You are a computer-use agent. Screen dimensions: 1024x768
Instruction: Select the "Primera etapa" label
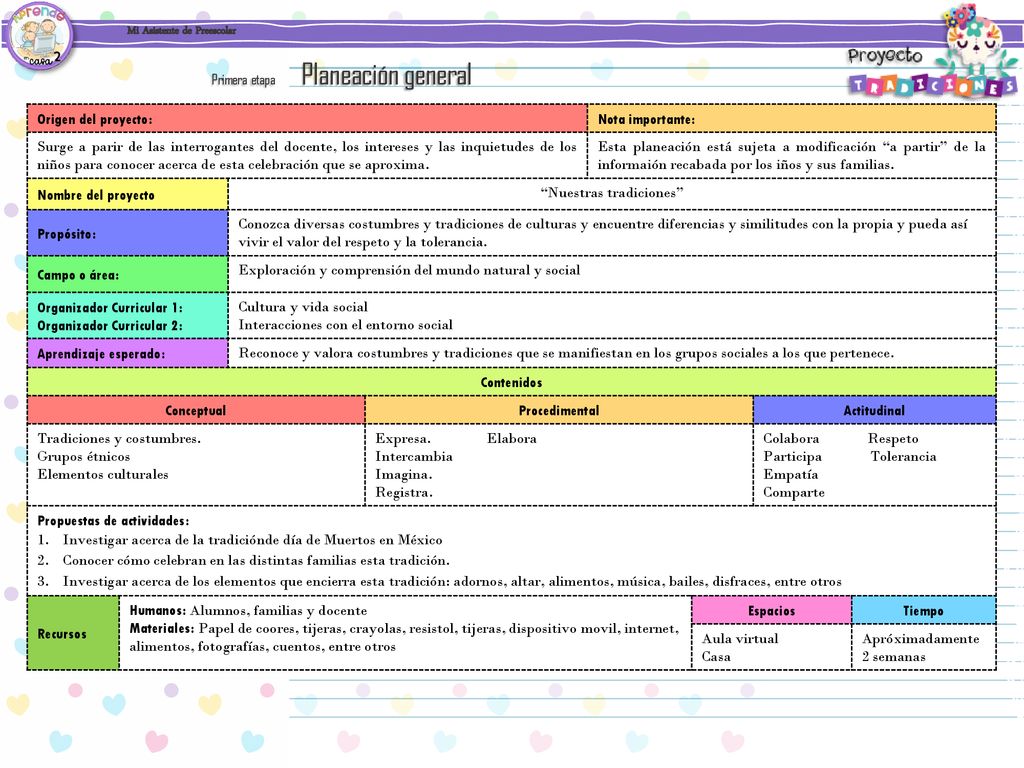click(x=243, y=80)
